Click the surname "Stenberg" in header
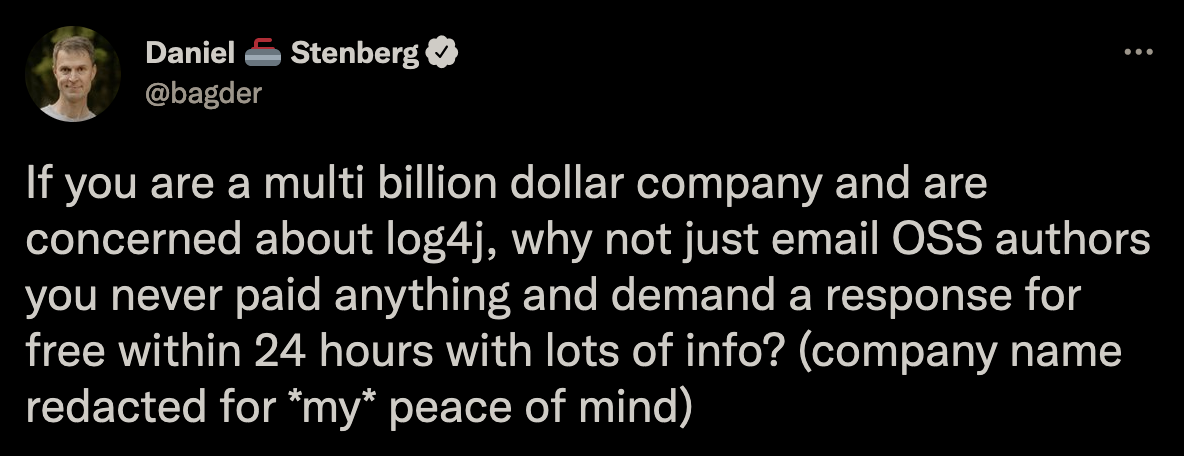1184x456 pixels. 354,54
